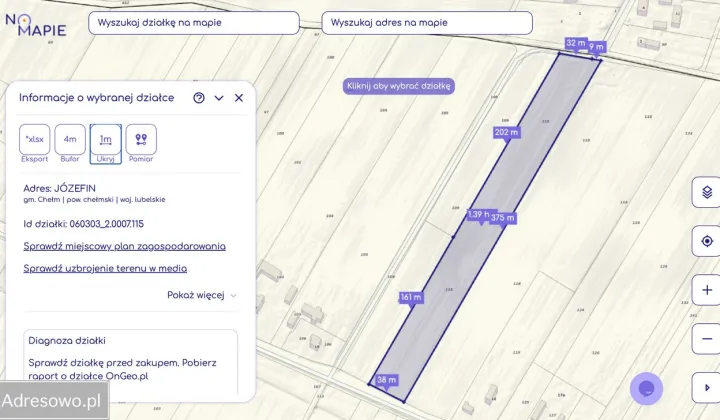Click the Wyszukaj działkę na mapie field
Image resolution: width=720 pixels, height=420 pixels.
coord(193,23)
